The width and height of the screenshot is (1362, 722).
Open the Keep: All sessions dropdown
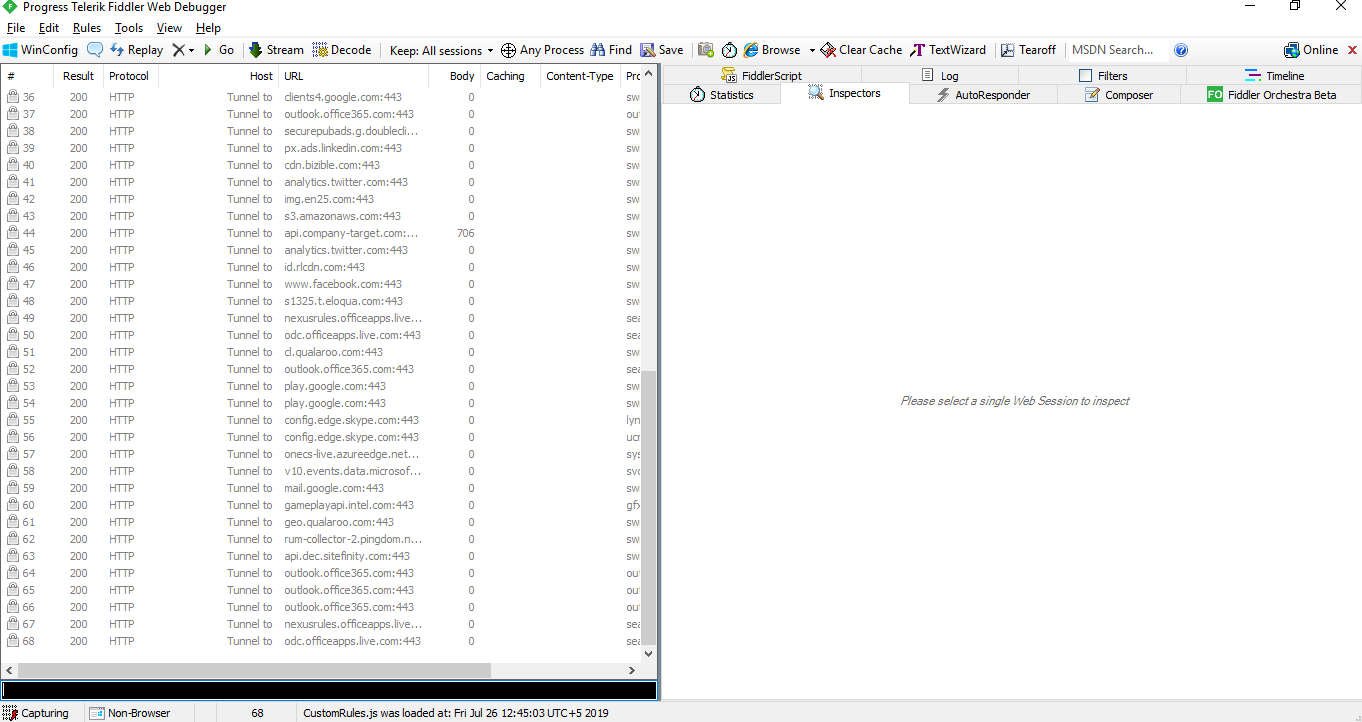[x=442, y=50]
